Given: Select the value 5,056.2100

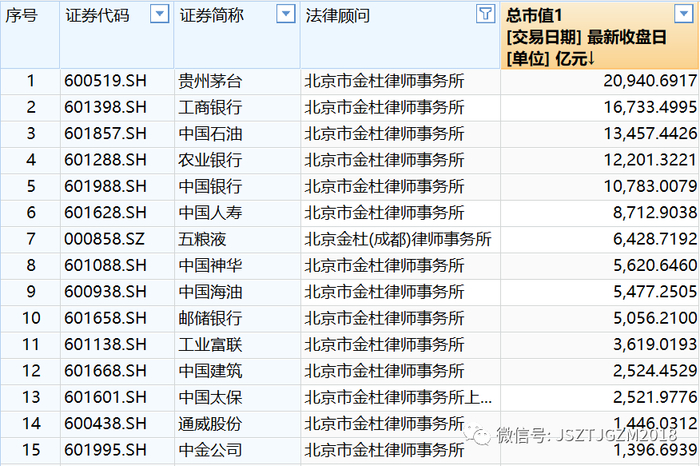Looking at the screenshot, I should [655, 318].
